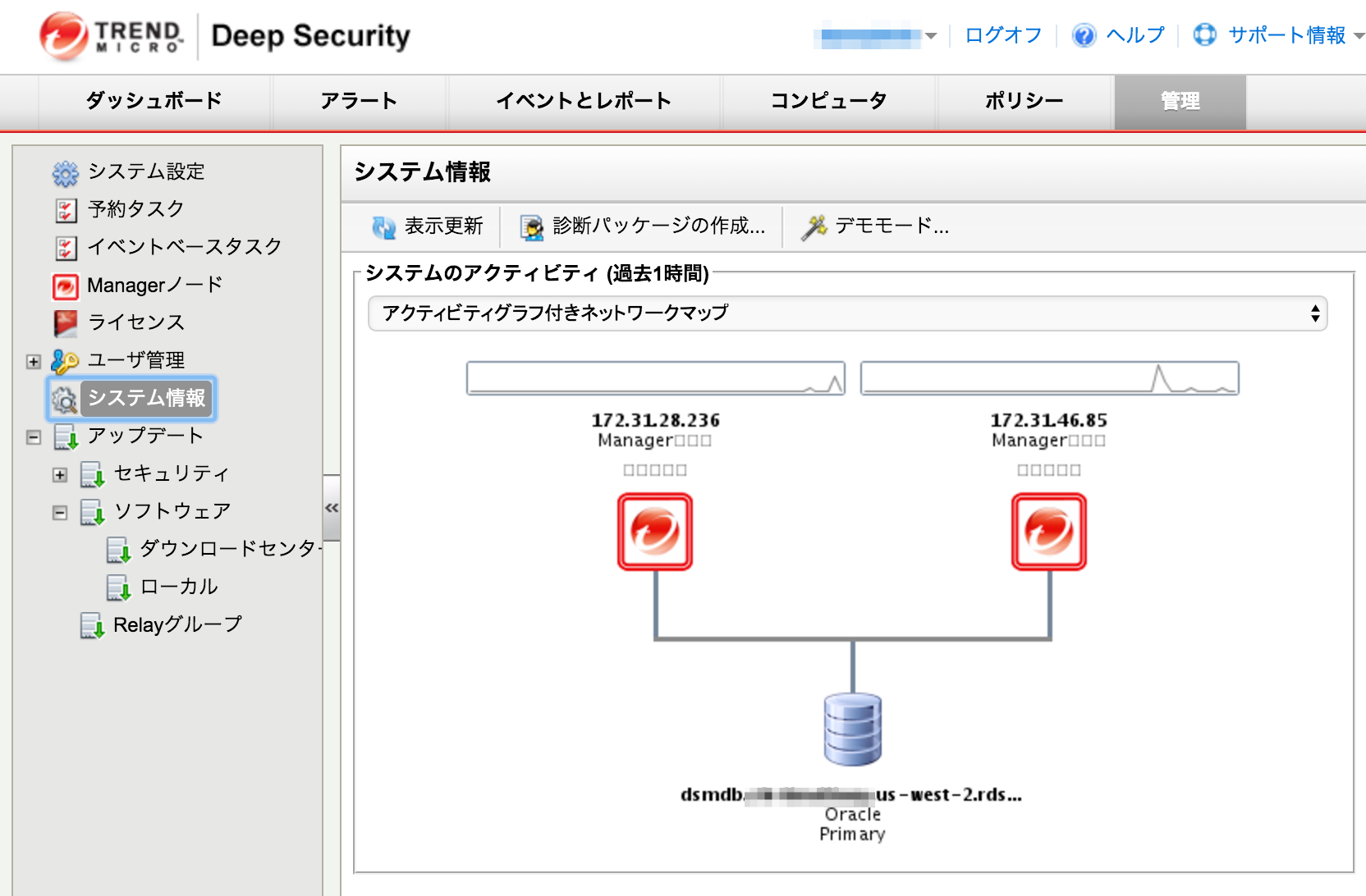The width and height of the screenshot is (1366, 896).
Task: Click the 診断パッケージの作成 toolbar icon
Action: [531, 226]
